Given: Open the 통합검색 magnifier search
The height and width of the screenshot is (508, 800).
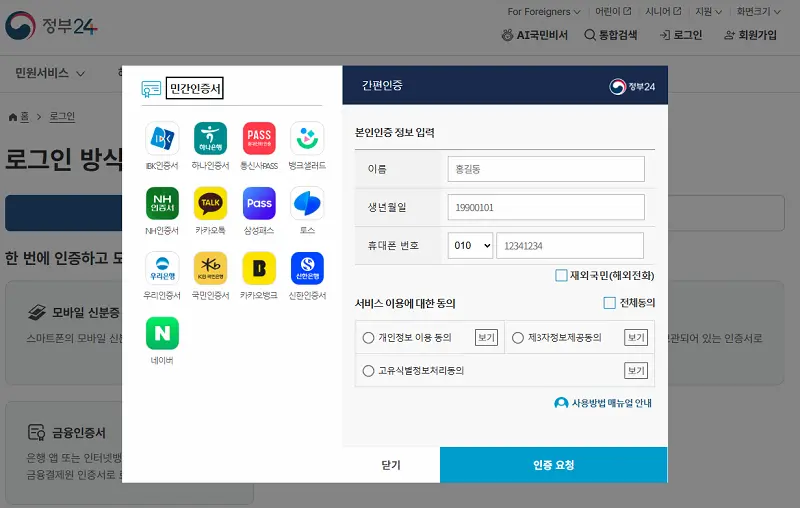Looking at the screenshot, I should pyautogui.click(x=611, y=35).
